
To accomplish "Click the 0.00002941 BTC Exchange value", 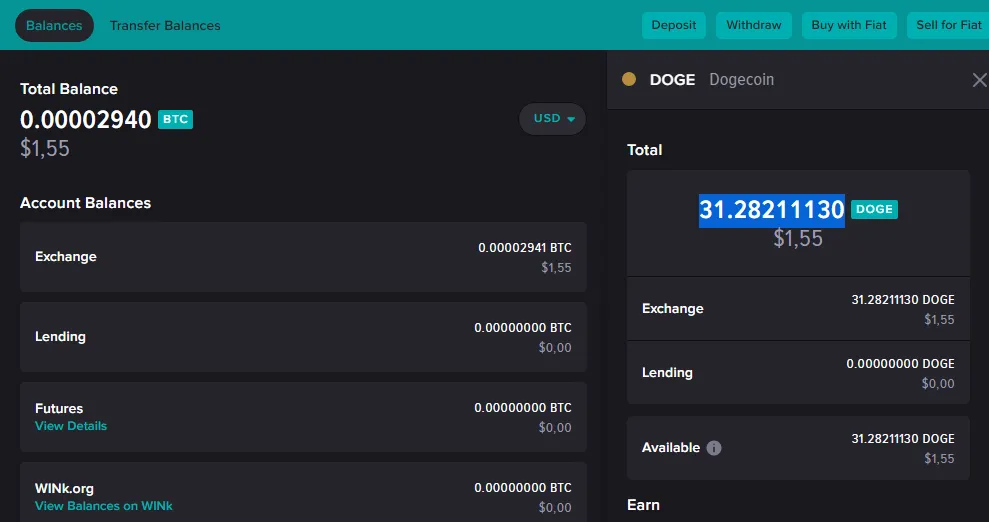I will 525,248.
